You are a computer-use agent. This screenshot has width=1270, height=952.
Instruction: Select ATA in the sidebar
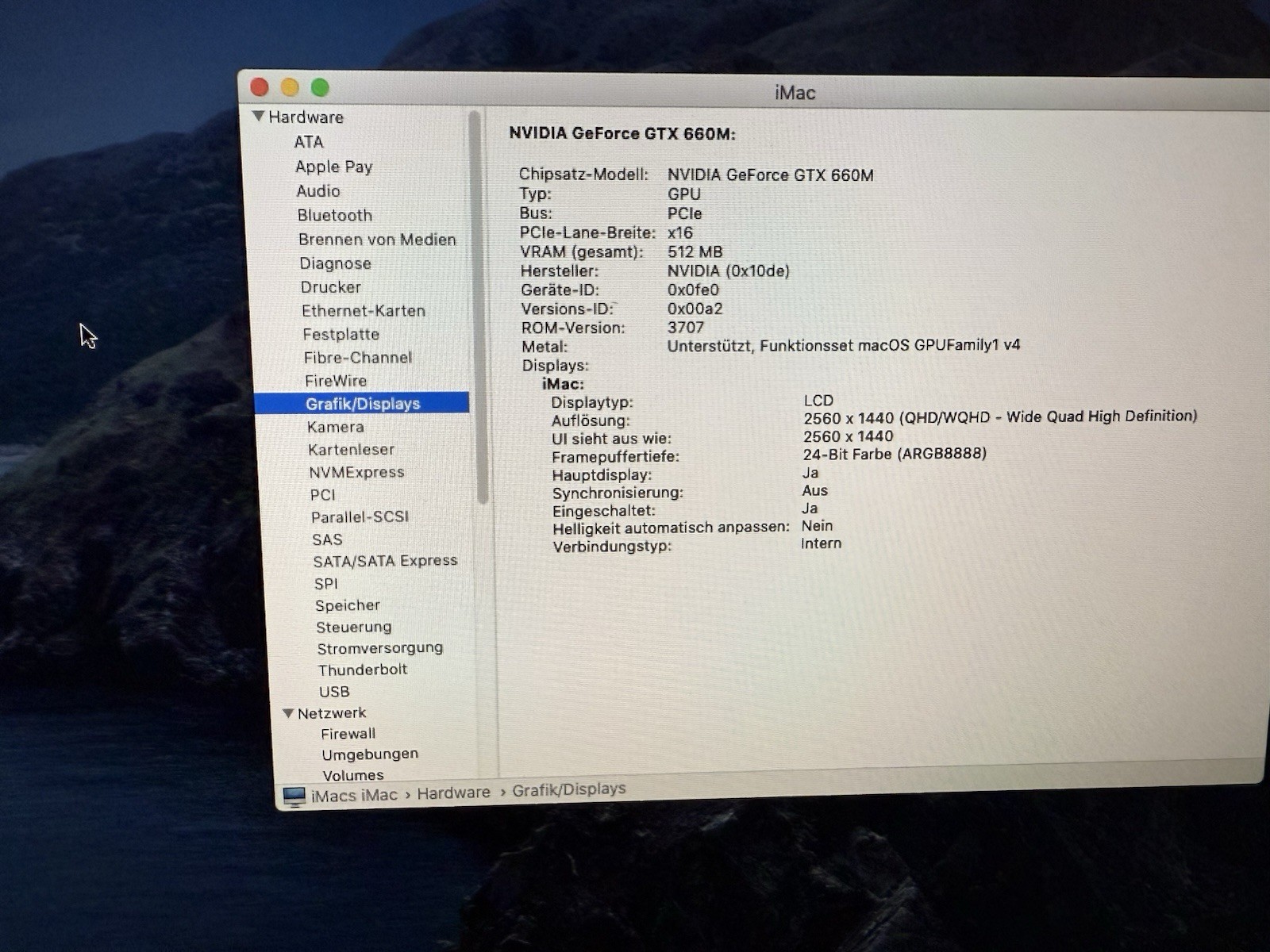tap(309, 142)
